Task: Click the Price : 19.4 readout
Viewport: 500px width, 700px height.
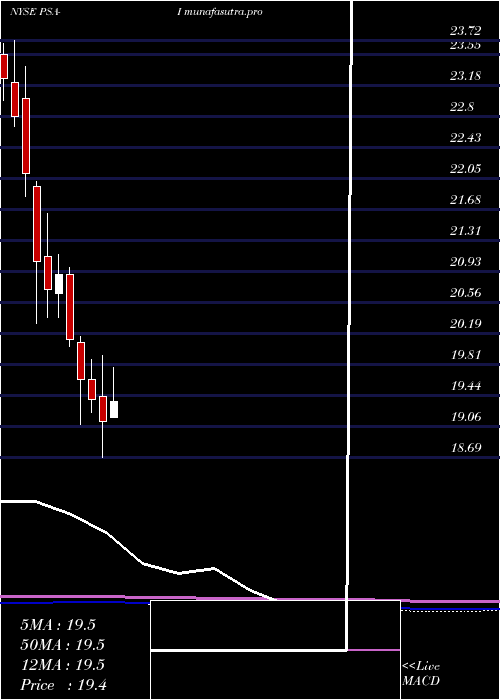Action: (62, 685)
